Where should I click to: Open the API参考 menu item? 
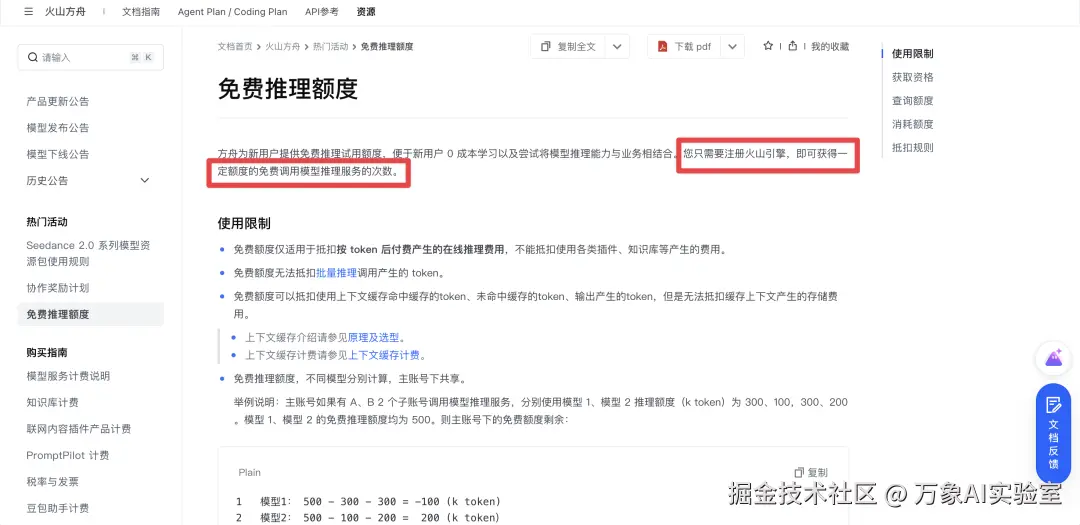(x=322, y=12)
